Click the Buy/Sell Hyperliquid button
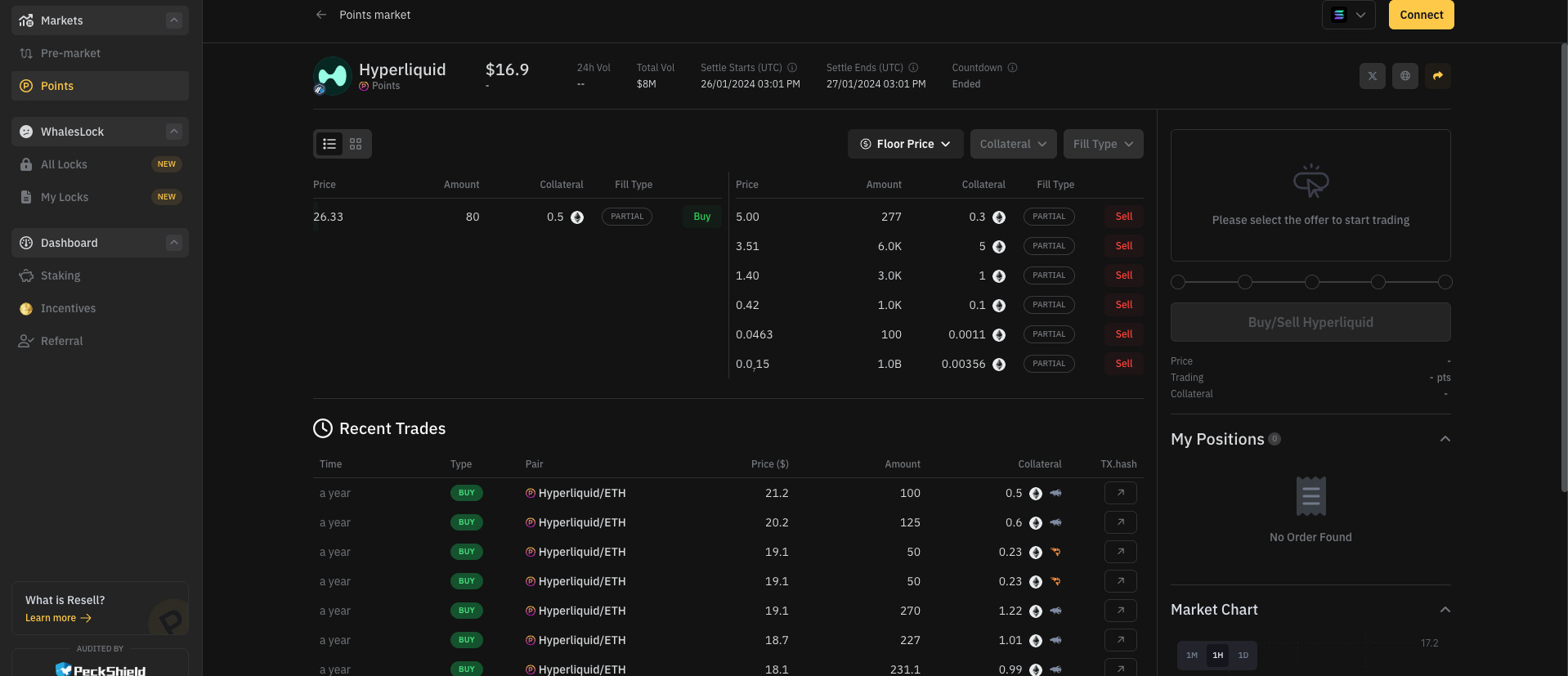Image resolution: width=1568 pixels, height=676 pixels. (1310, 322)
